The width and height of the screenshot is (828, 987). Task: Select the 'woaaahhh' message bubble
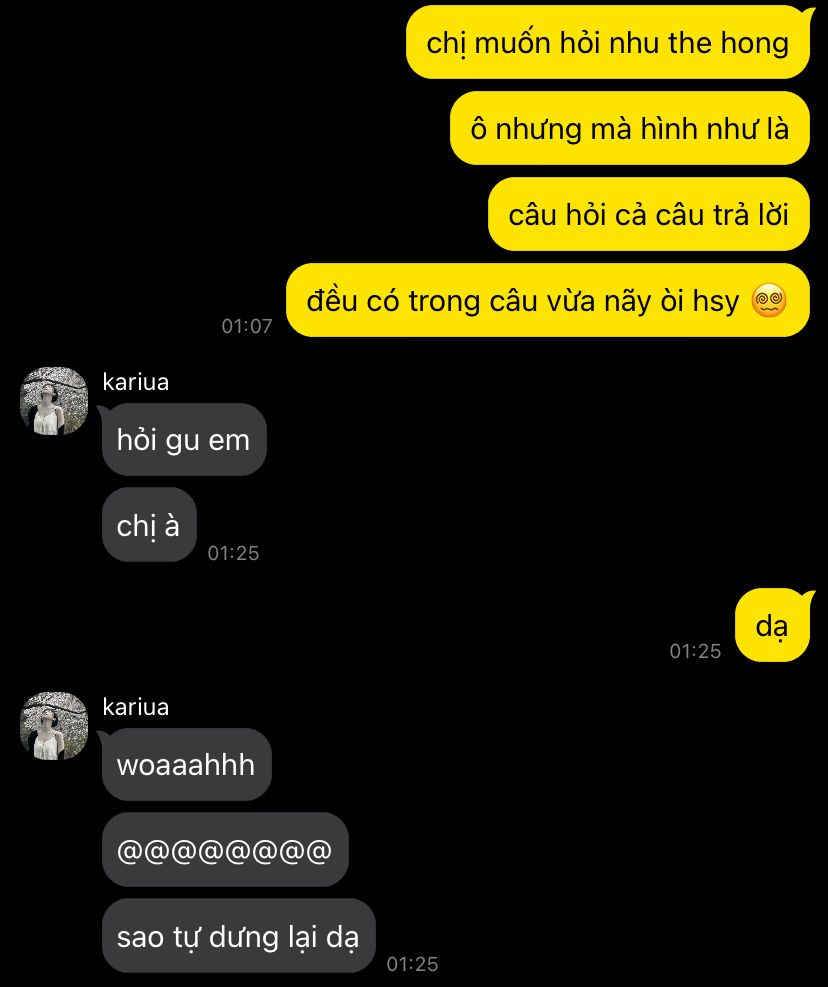point(186,764)
